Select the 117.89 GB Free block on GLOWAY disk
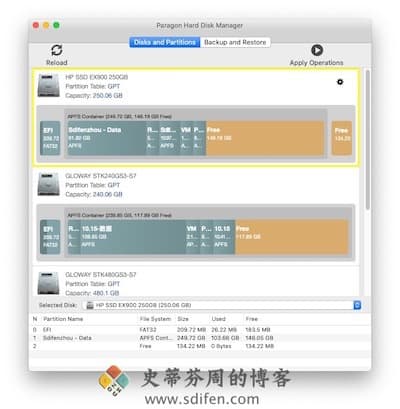This screenshot has height=409, width=400. click(292, 237)
